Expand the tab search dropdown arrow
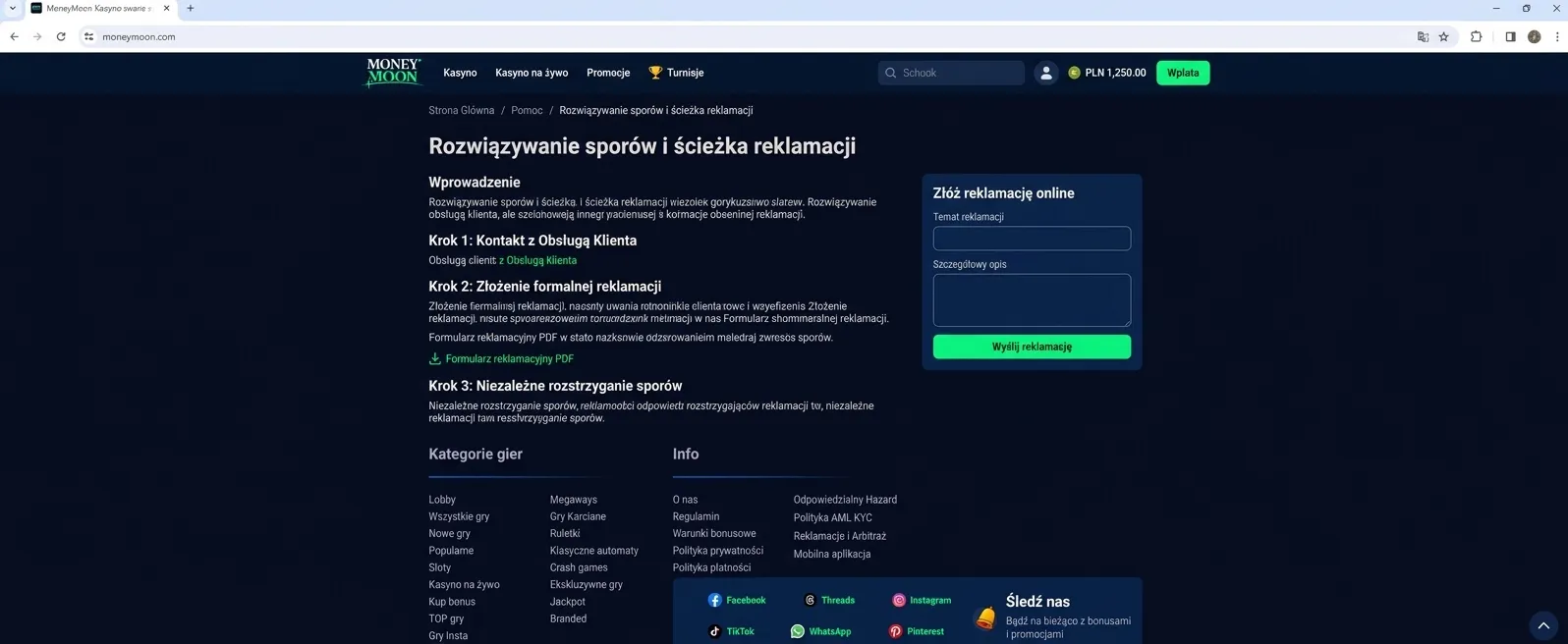The width and height of the screenshot is (1568, 644). [12, 8]
